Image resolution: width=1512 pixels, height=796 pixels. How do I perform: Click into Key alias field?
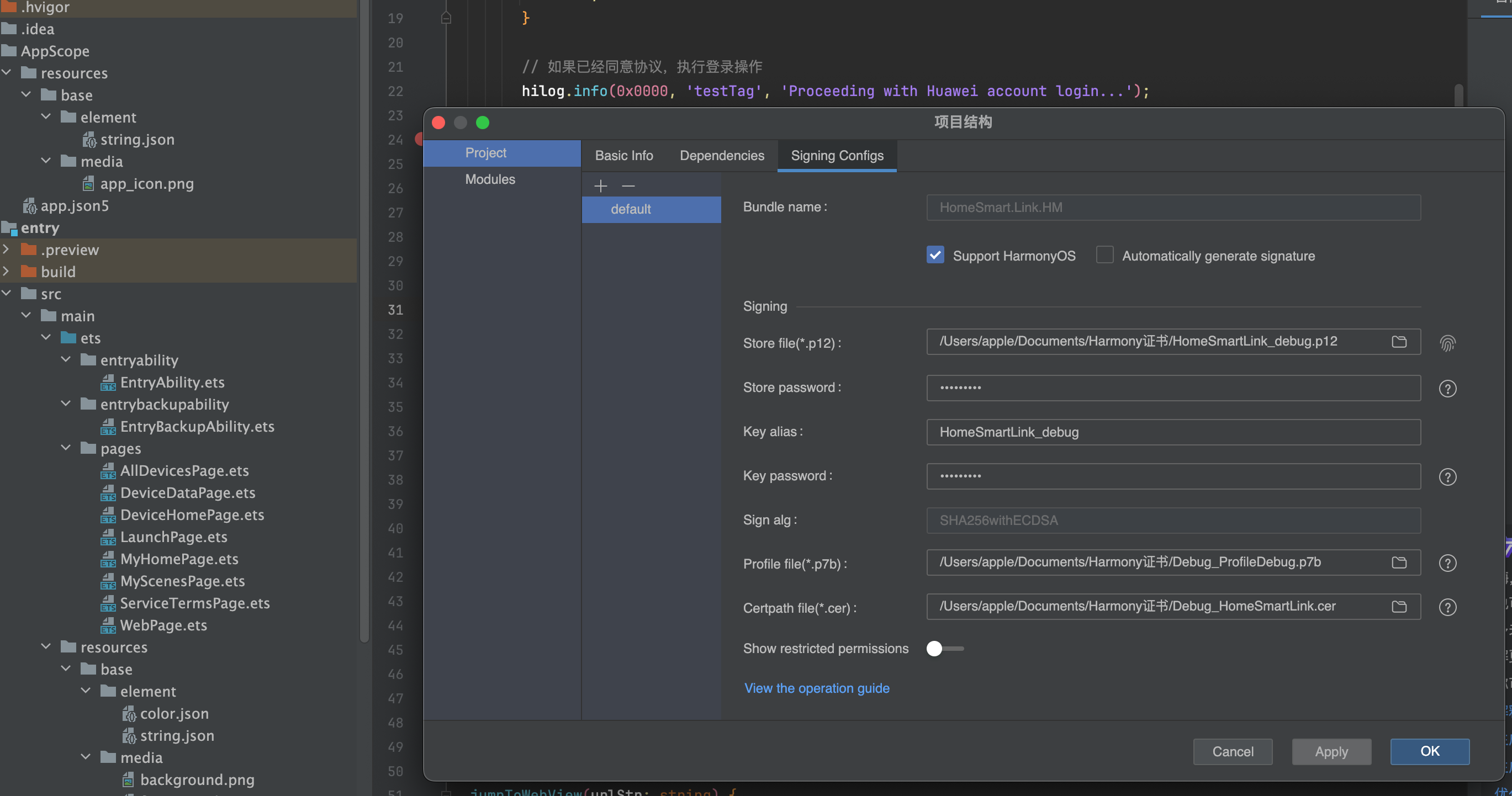click(1173, 432)
